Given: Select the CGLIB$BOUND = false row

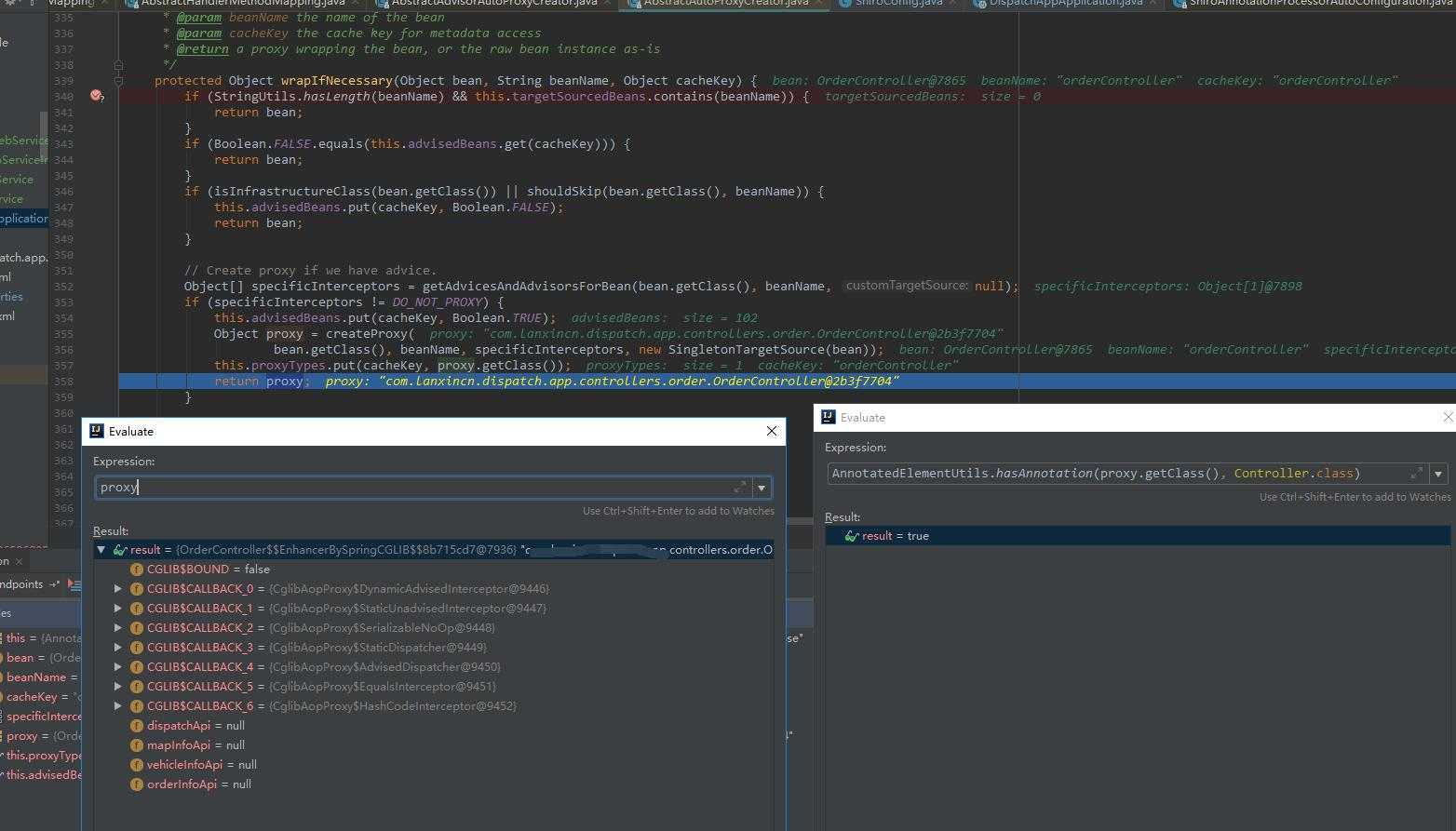Looking at the screenshot, I should tap(434, 570).
